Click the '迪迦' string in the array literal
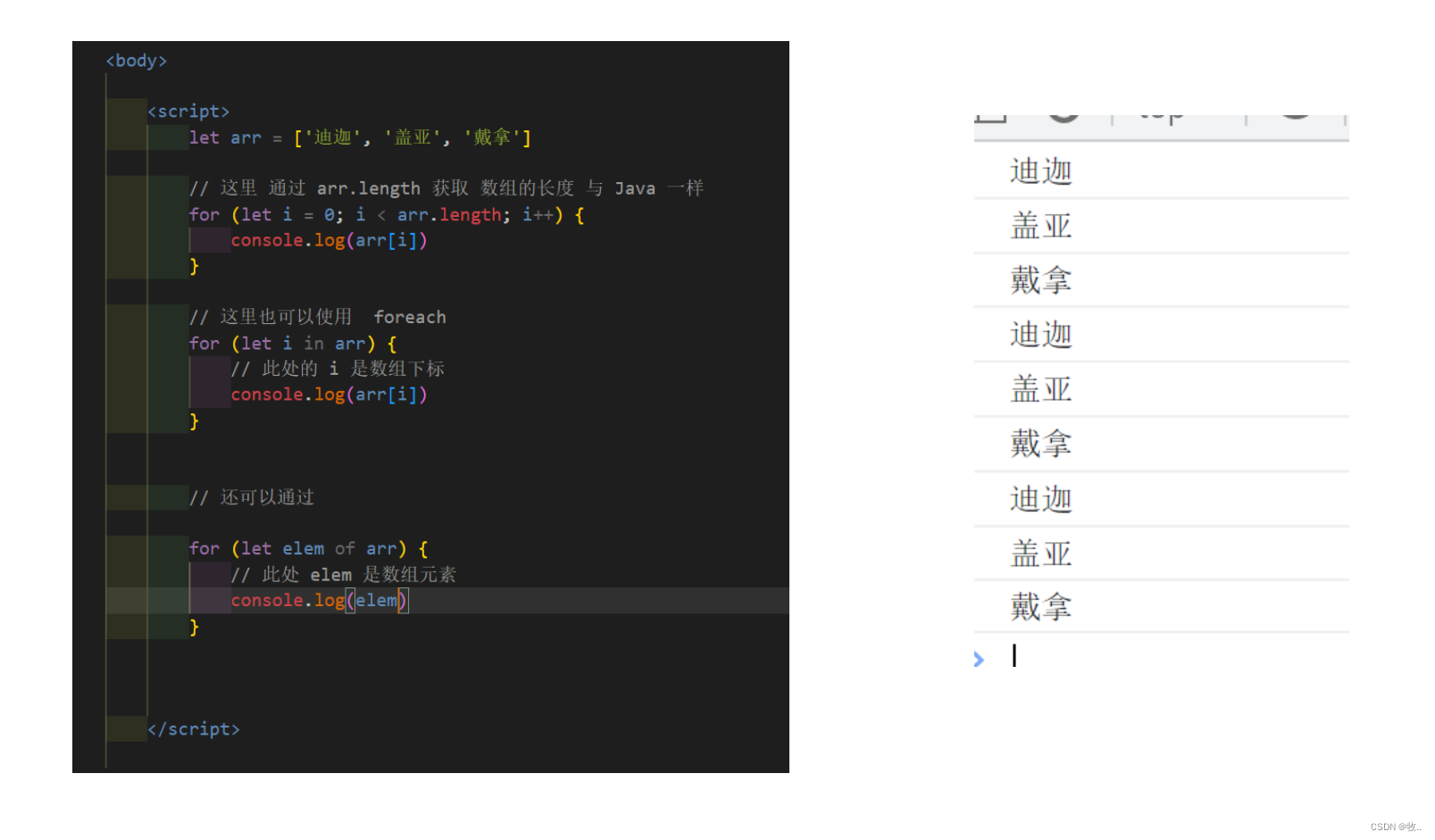The image size is (1435, 840). [332, 137]
